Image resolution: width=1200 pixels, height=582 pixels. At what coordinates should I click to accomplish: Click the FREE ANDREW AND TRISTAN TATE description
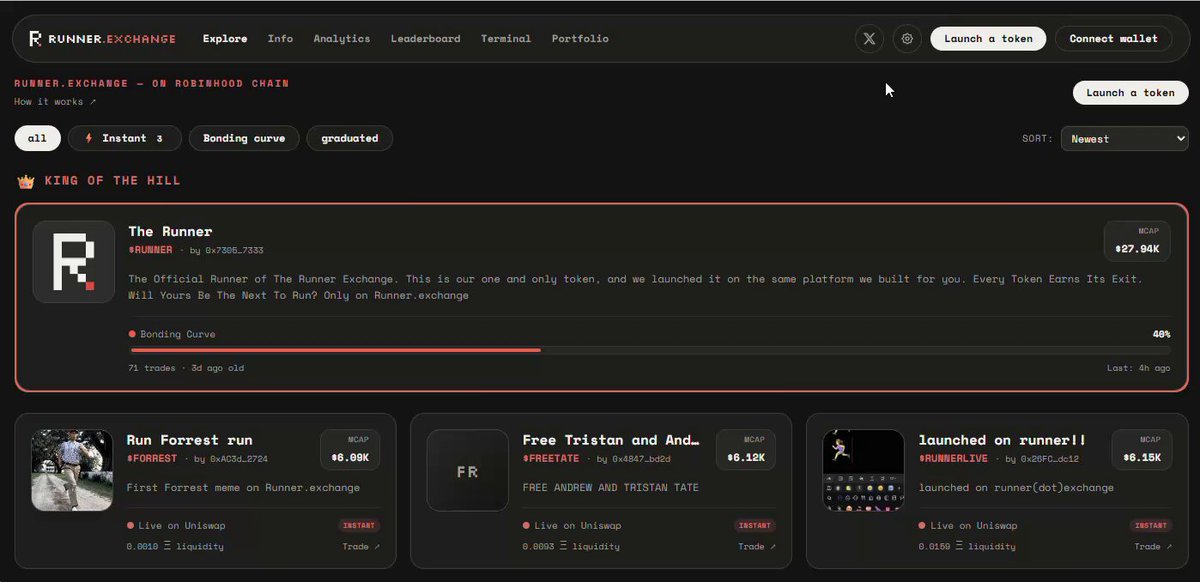[611, 488]
